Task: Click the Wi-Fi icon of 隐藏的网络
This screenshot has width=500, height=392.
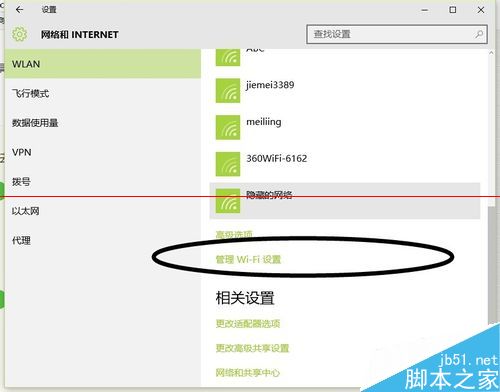Action: click(x=228, y=201)
